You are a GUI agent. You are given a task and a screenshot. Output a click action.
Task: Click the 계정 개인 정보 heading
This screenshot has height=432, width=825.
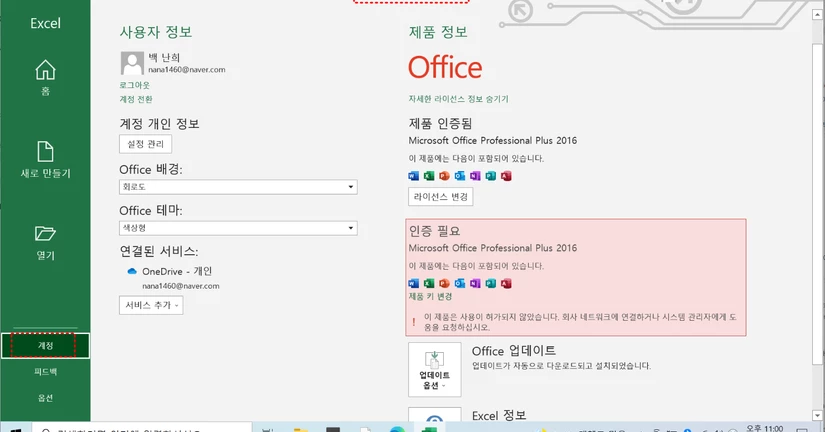pyautogui.click(x=159, y=124)
